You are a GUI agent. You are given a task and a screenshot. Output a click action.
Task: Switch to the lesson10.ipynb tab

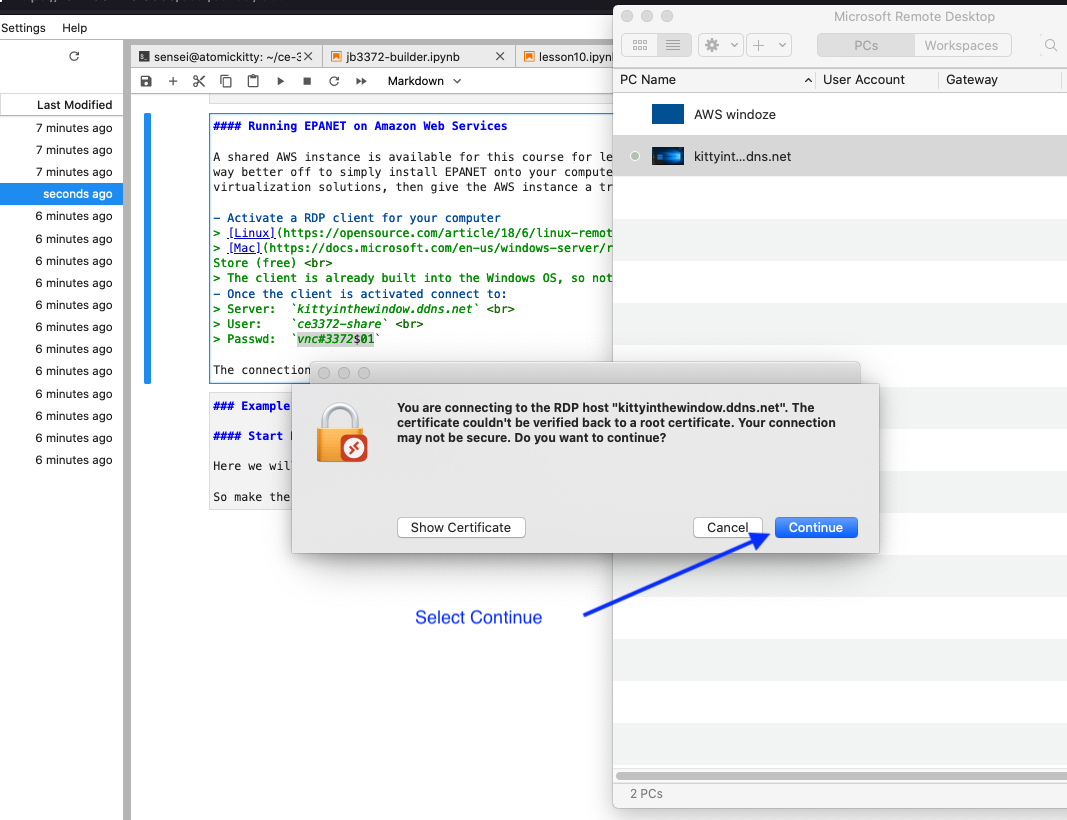pos(566,56)
